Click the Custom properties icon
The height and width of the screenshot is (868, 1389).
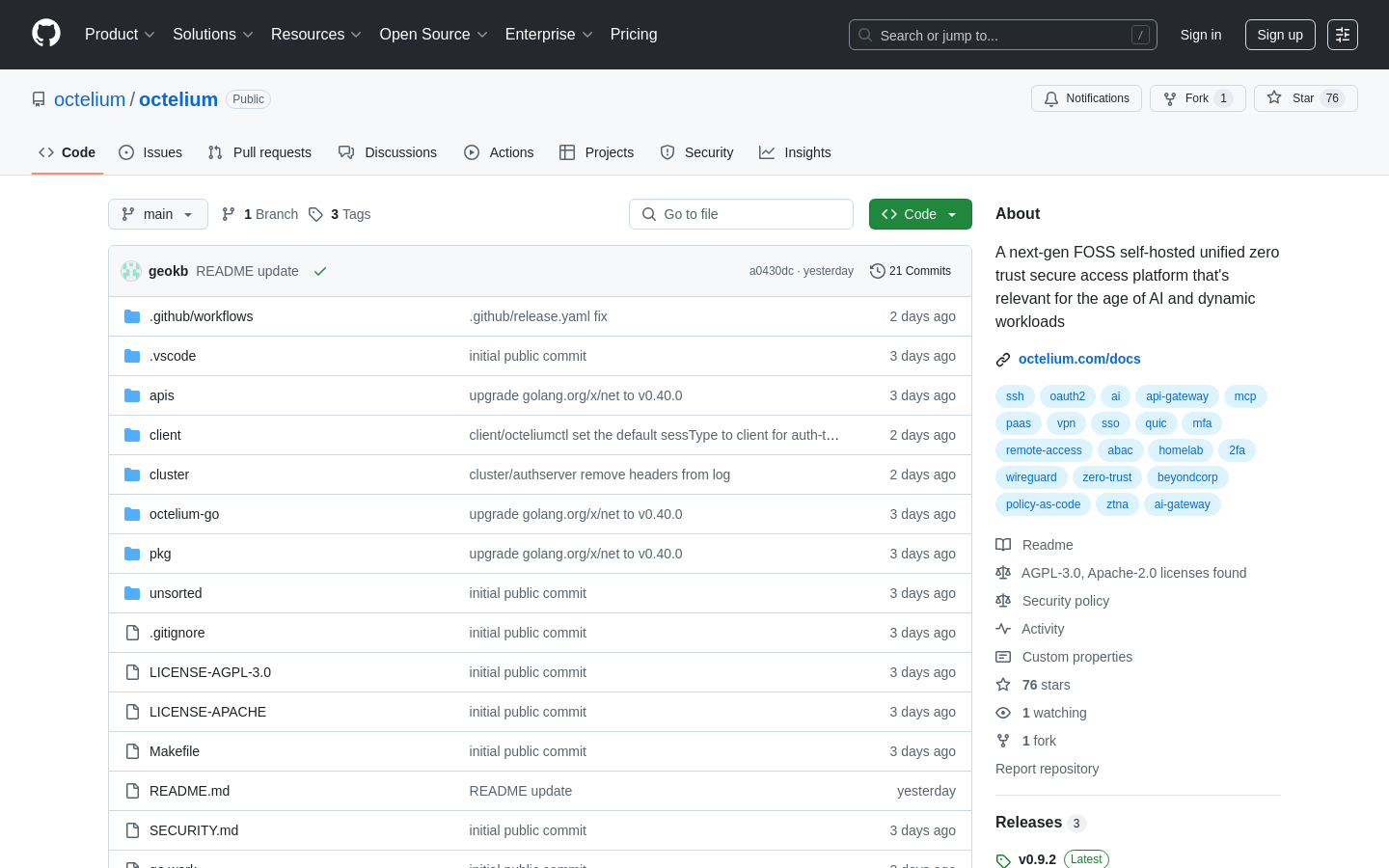(1003, 657)
